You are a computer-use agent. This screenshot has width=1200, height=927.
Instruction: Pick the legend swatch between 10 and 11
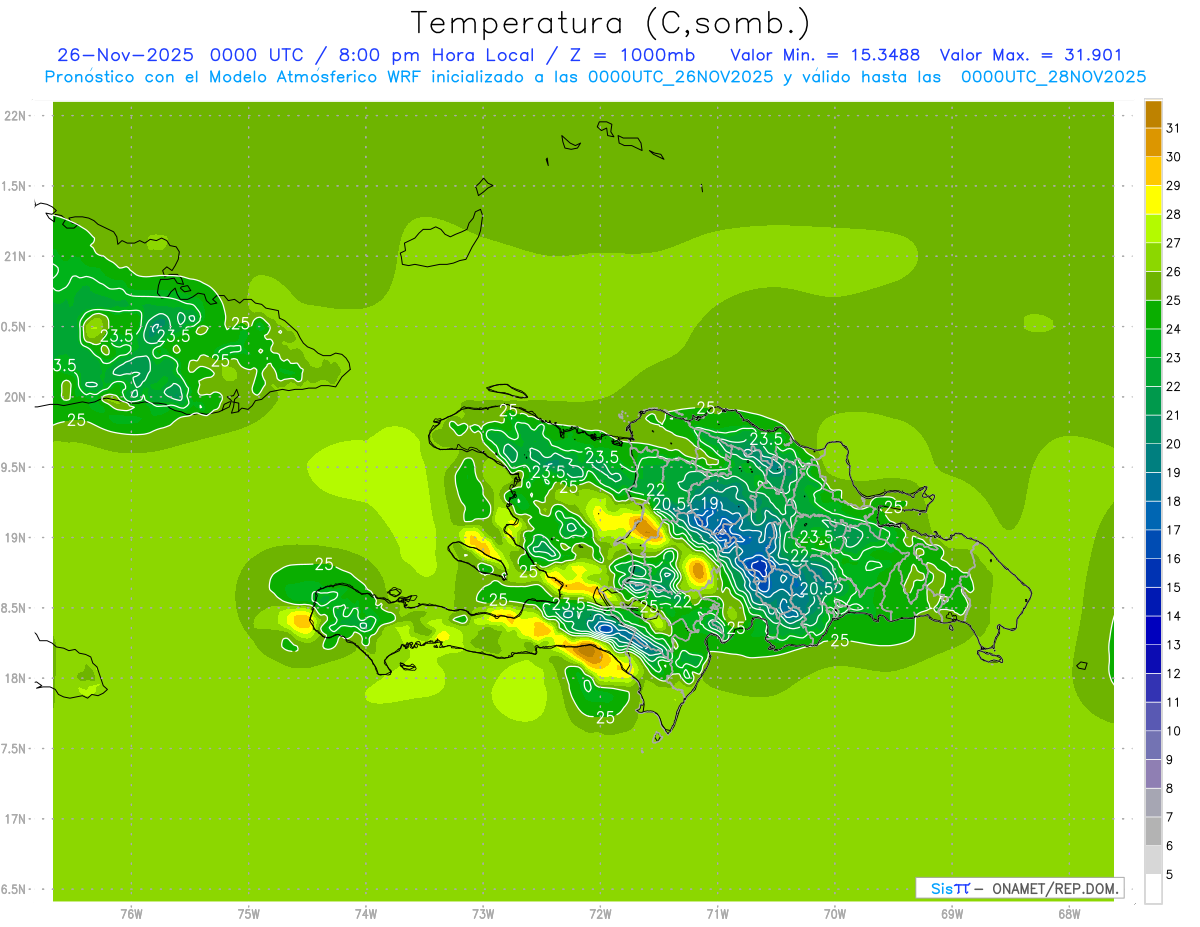1153,717
